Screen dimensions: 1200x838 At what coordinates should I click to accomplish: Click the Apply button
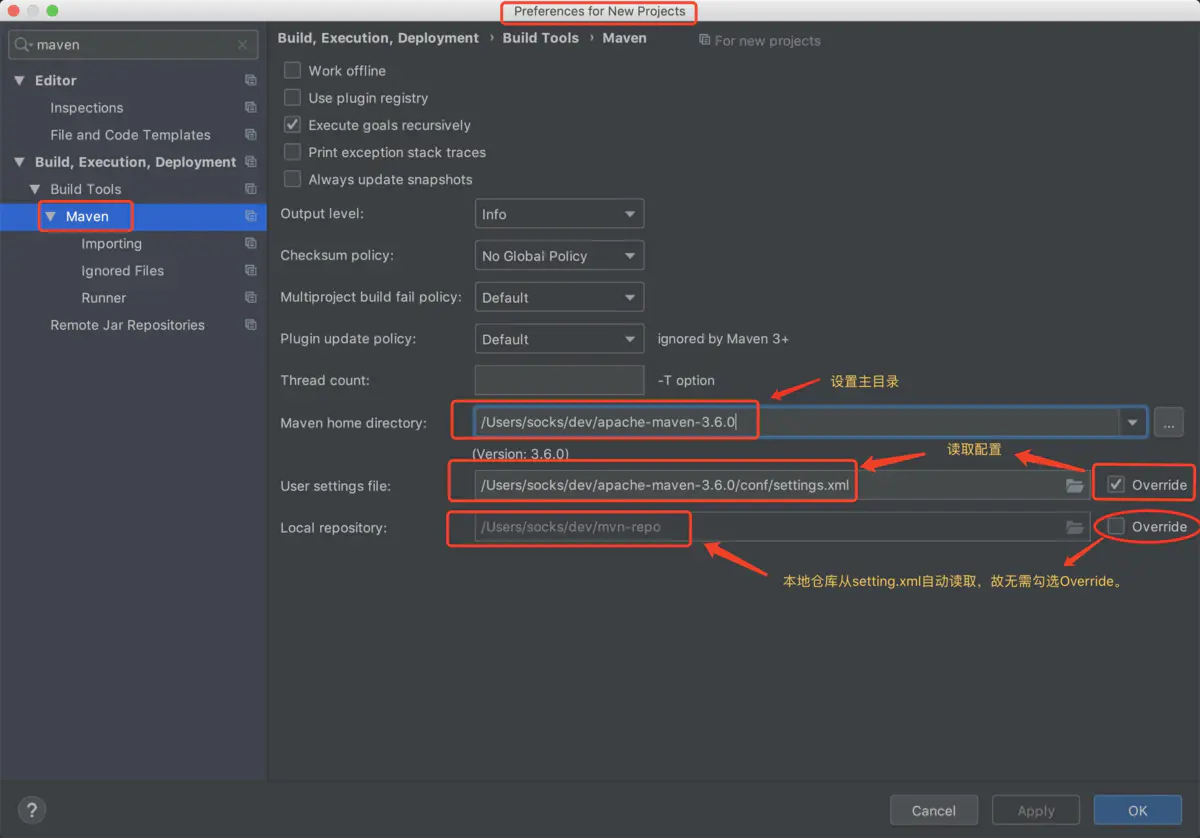pos(1035,810)
